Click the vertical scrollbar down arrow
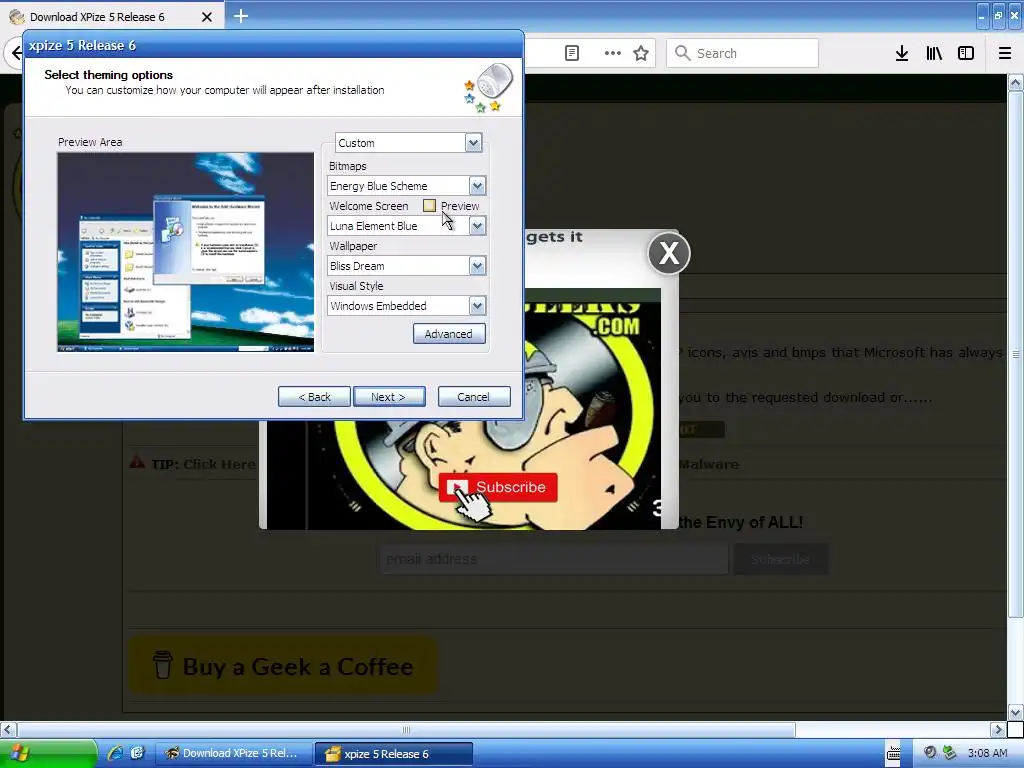1024x768 pixels. point(1016,712)
